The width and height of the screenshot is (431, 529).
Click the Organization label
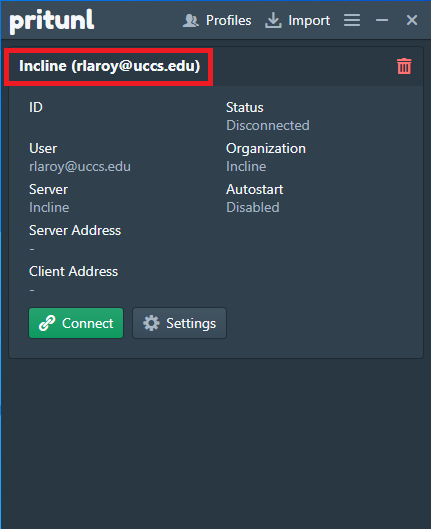266,149
